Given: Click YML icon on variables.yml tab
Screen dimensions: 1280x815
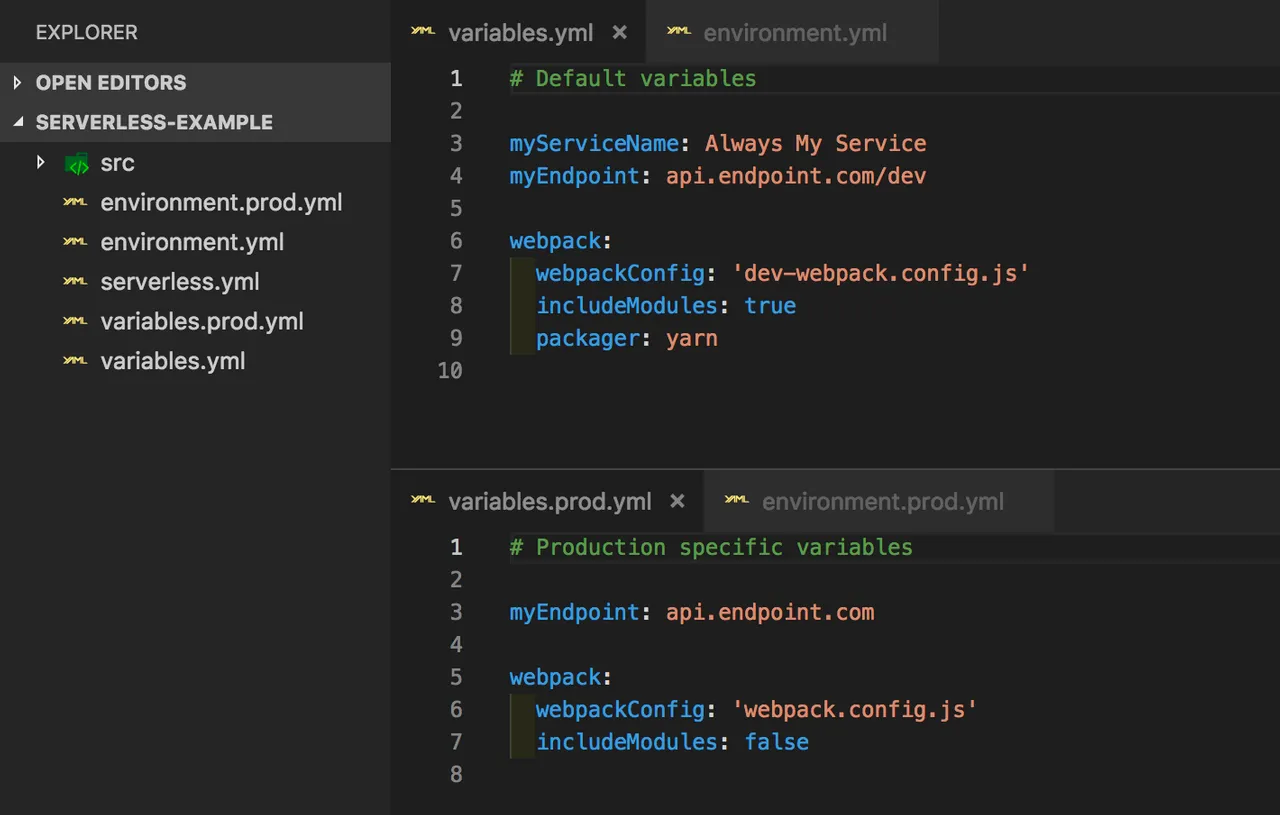Looking at the screenshot, I should click(x=423, y=31).
